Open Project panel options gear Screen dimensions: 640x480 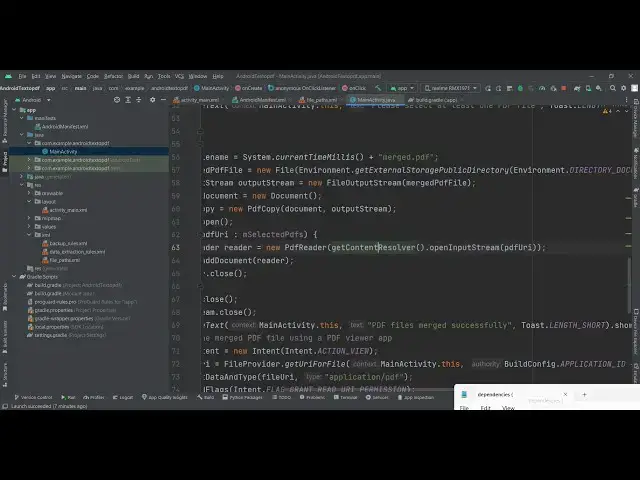(152, 100)
